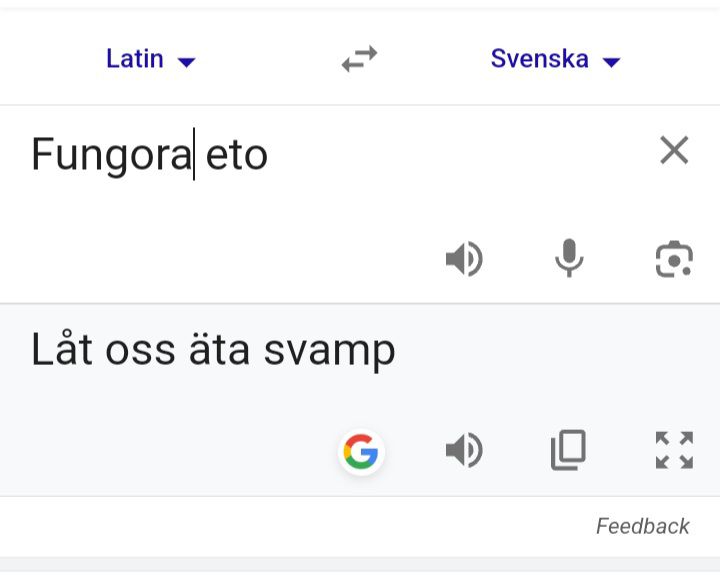The image size is (720, 575).
Task: Place cursor on the word "eto"
Action: [x=238, y=155]
